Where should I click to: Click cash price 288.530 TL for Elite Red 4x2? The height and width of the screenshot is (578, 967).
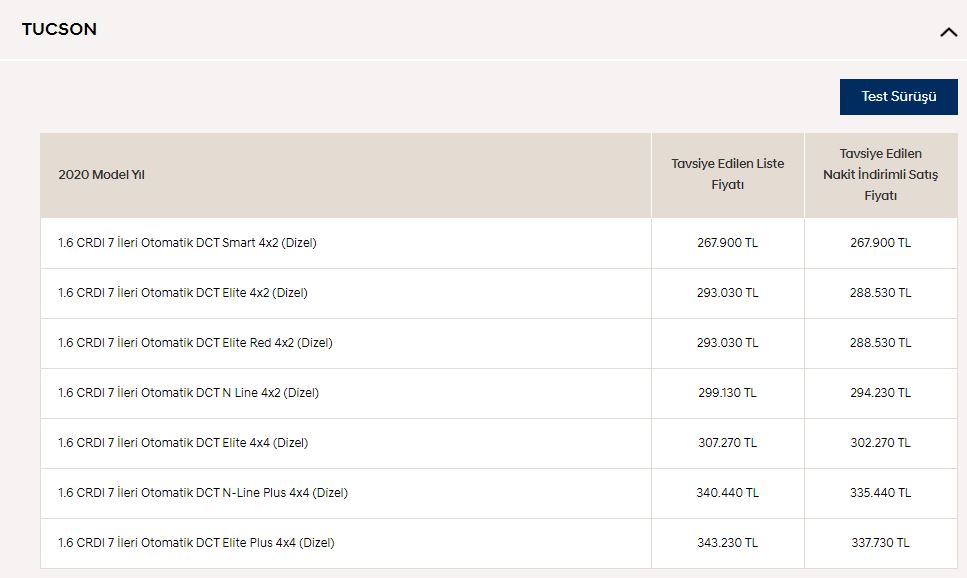(881, 343)
